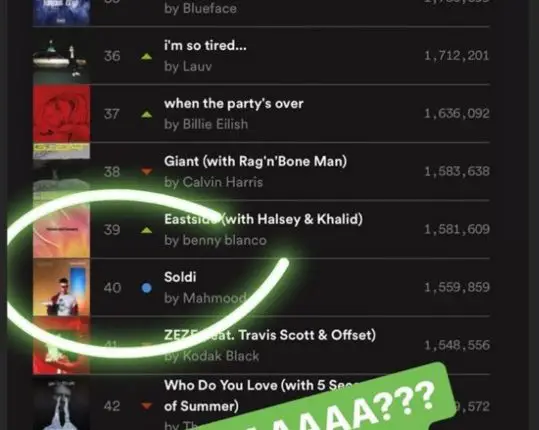Click green up arrow for when the party's over
Image resolution: width=539 pixels, height=430 pixels.
(146, 114)
